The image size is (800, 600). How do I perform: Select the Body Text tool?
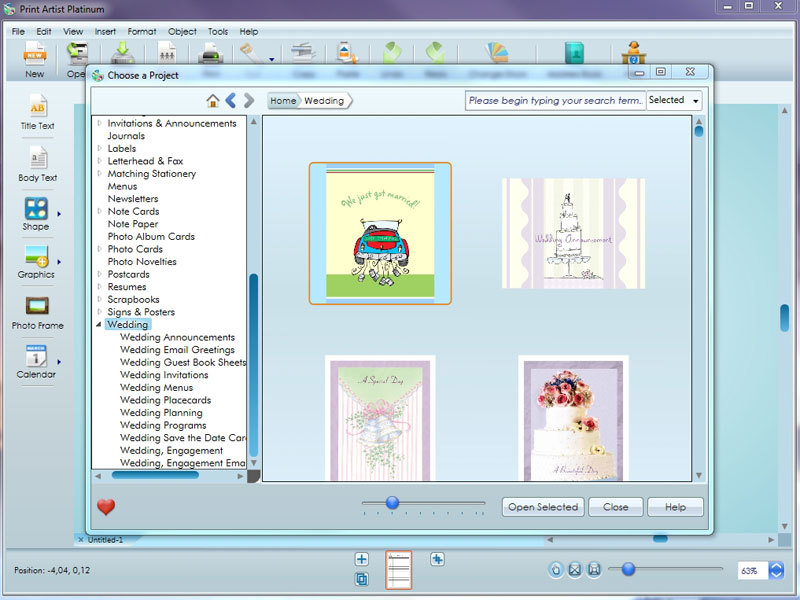coord(37,164)
